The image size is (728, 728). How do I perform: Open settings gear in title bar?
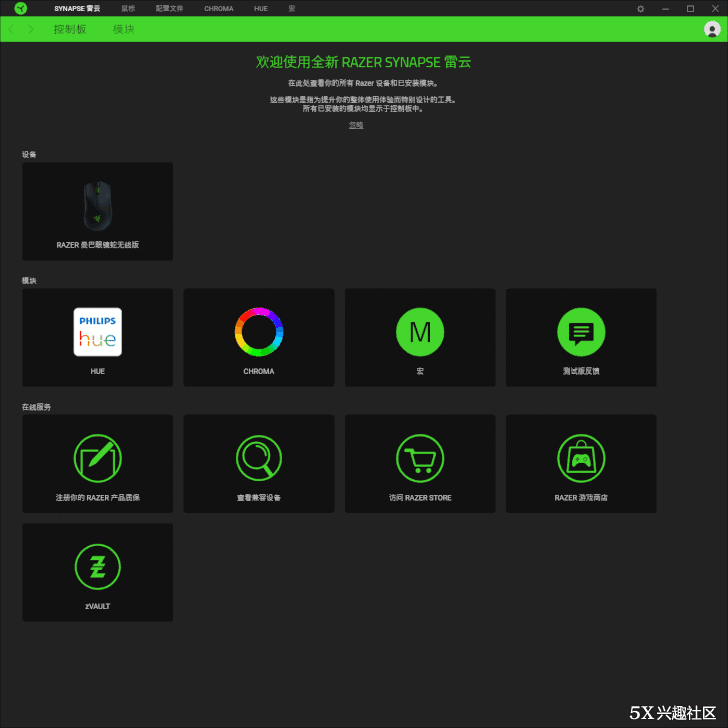coord(640,9)
